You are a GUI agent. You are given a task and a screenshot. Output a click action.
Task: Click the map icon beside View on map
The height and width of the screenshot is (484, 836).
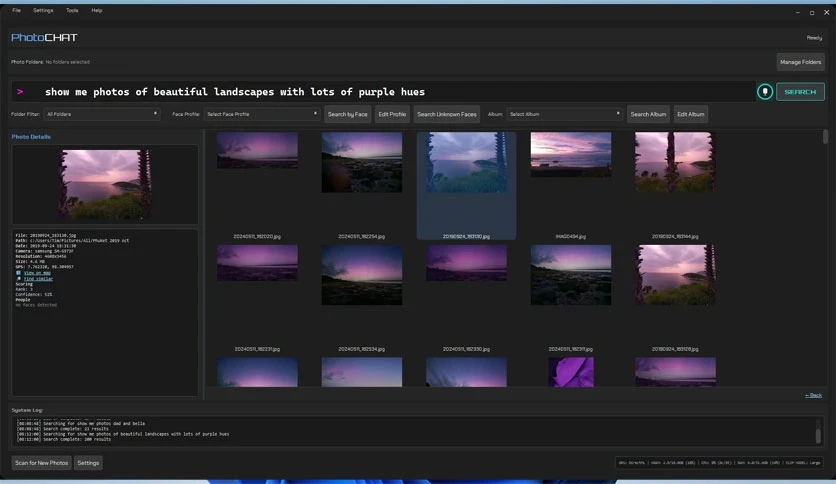pyautogui.click(x=18, y=273)
